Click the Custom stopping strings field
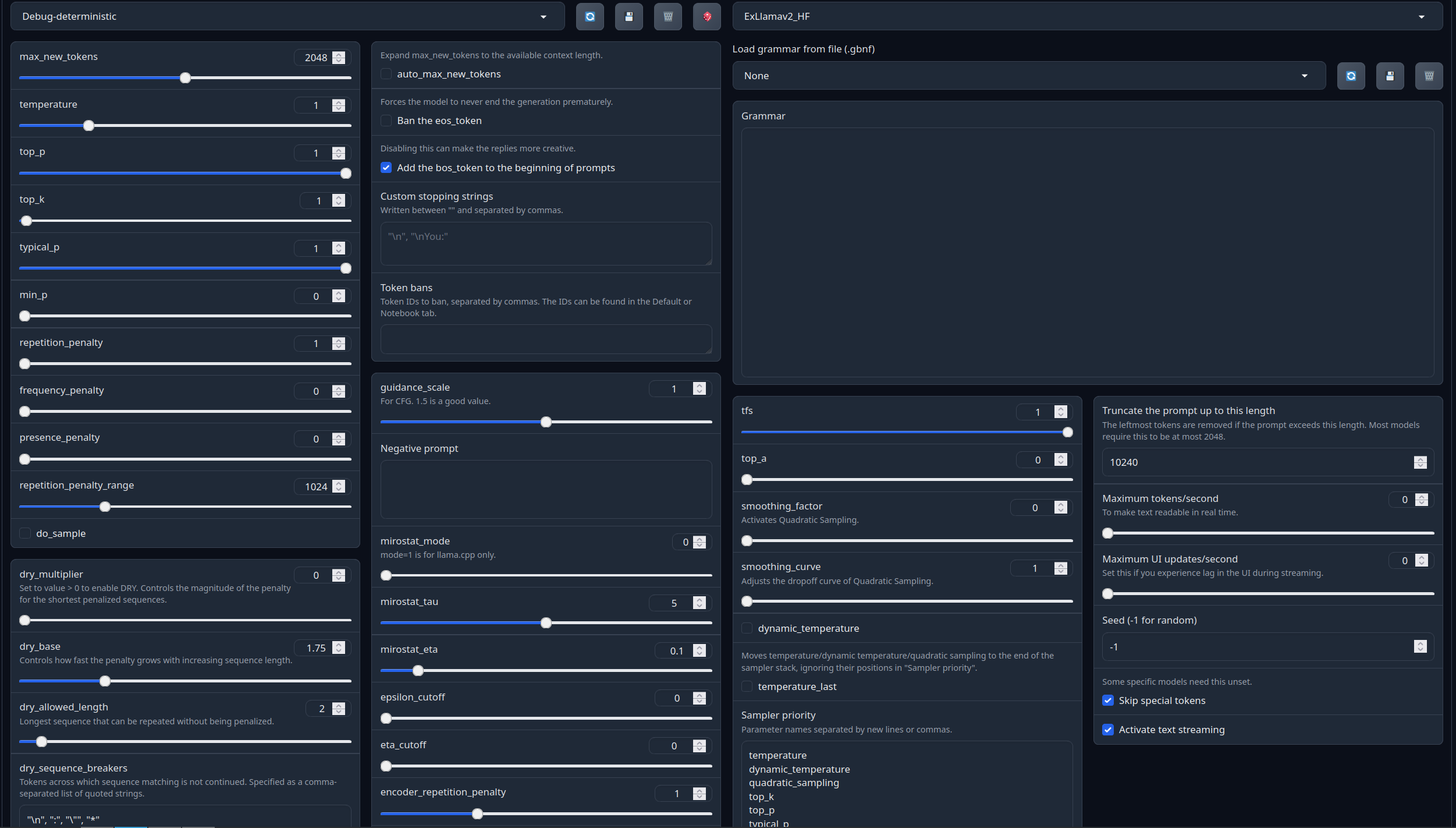Image resolution: width=1456 pixels, height=828 pixels. pos(545,243)
